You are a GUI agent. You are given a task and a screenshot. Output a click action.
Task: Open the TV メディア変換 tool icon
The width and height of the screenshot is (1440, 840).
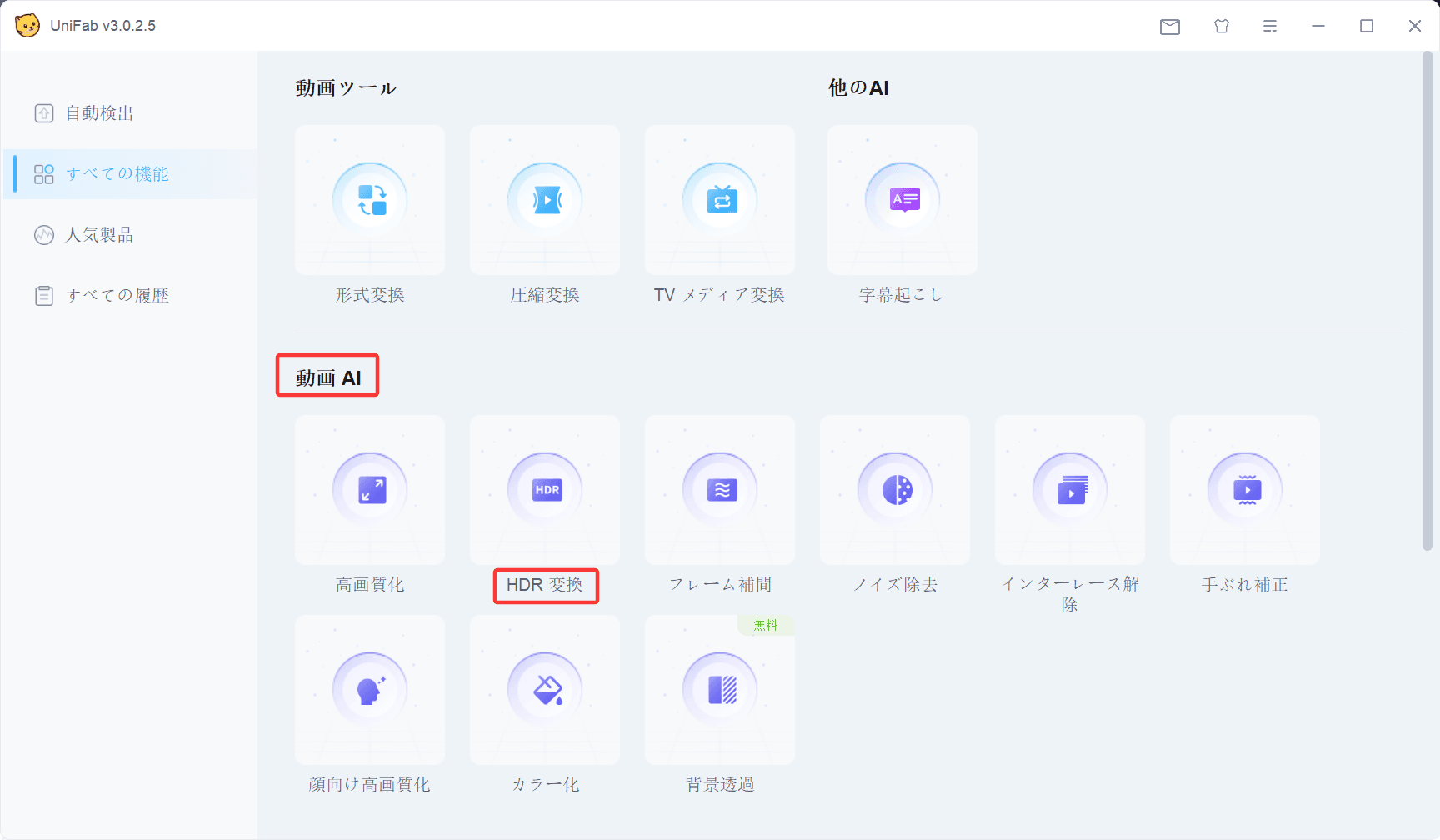[x=720, y=201]
